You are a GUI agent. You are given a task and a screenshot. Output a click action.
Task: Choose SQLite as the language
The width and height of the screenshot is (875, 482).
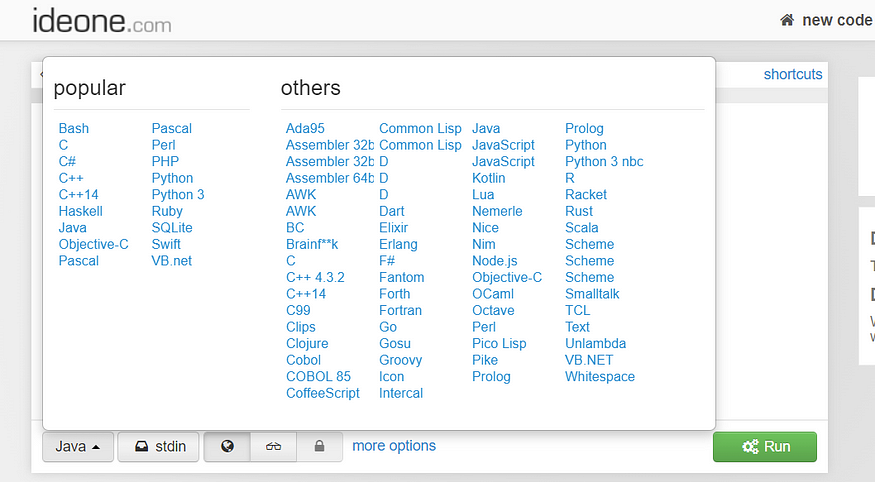172,228
